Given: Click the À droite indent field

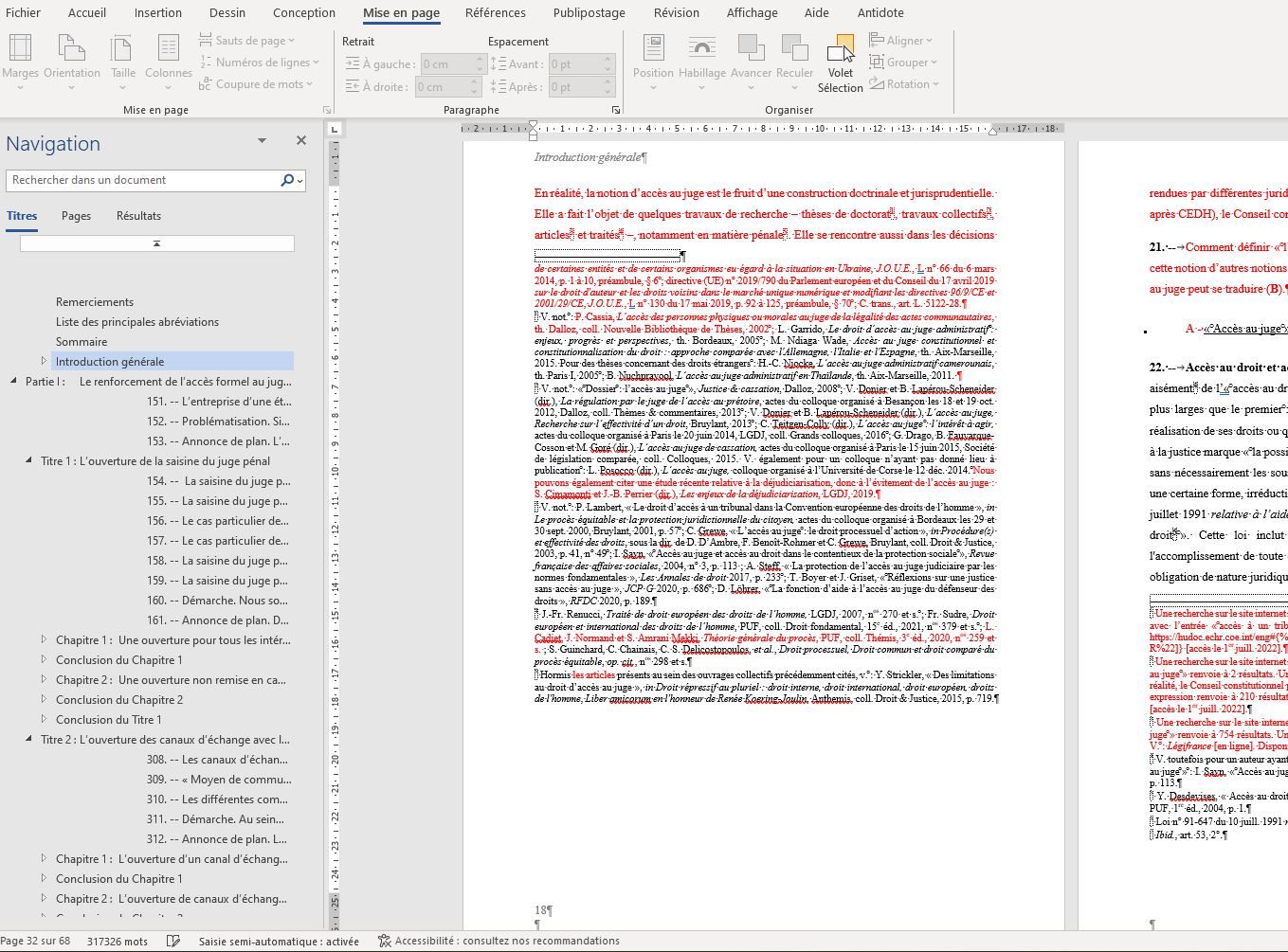Looking at the screenshot, I should tap(444, 87).
